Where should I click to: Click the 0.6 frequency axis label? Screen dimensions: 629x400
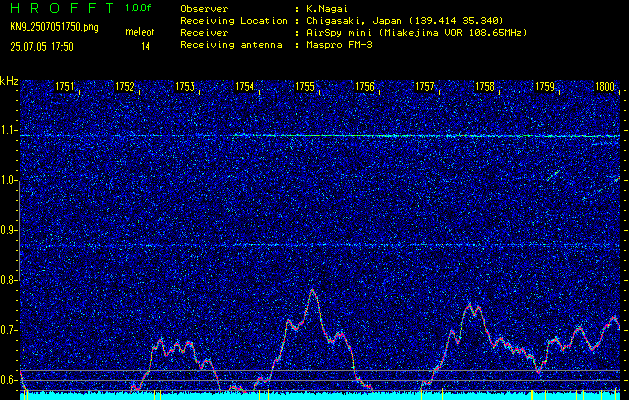point(7,380)
